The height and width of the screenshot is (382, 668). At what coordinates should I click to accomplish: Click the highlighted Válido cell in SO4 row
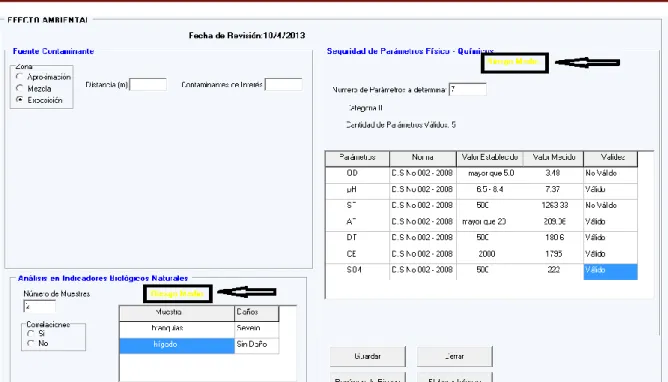tap(610, 272)
